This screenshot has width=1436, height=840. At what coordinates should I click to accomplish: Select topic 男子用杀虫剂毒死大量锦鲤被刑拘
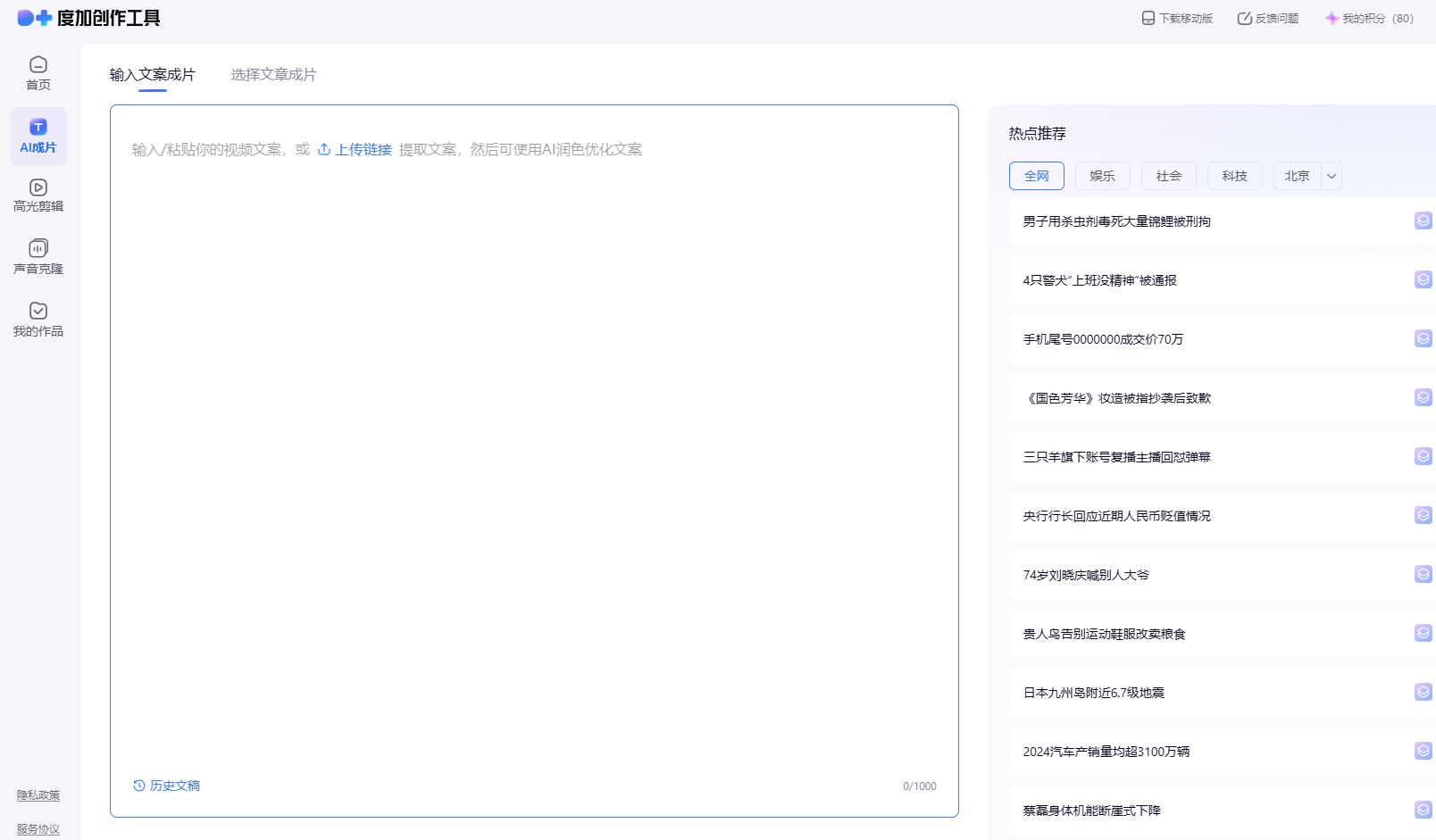[1117, 221]
